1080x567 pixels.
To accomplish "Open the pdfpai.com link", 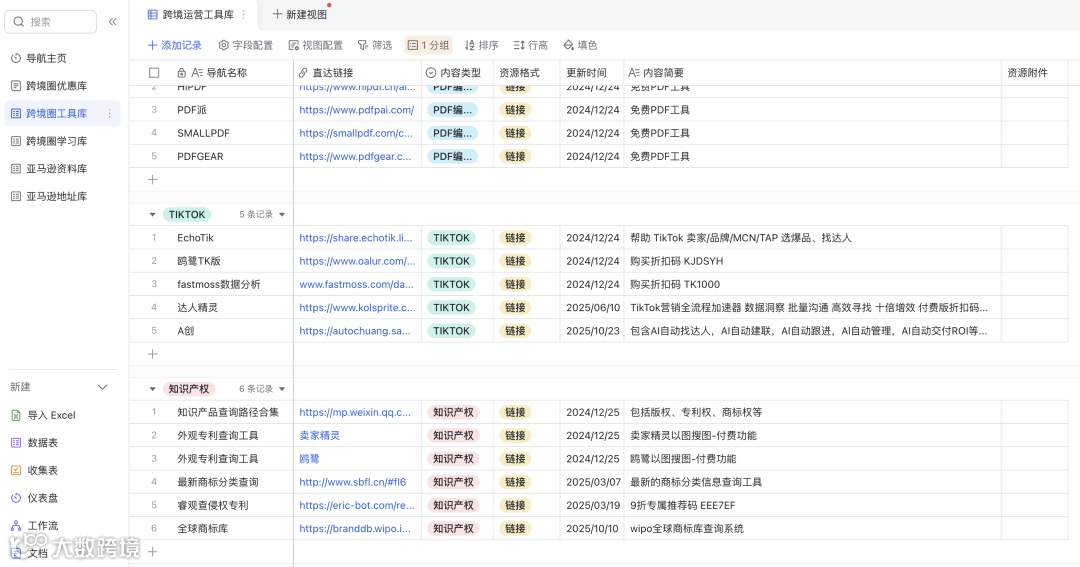I will pyautogui.click(x=357, y=110).
